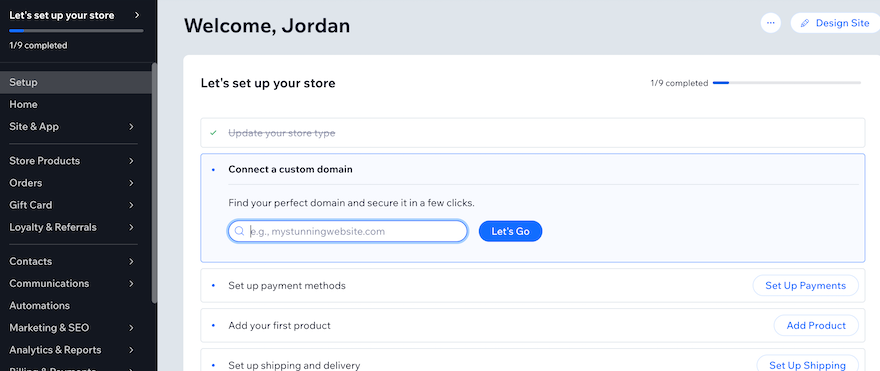
Task: Expand the Store Products submenu
Action: (131, 161)
